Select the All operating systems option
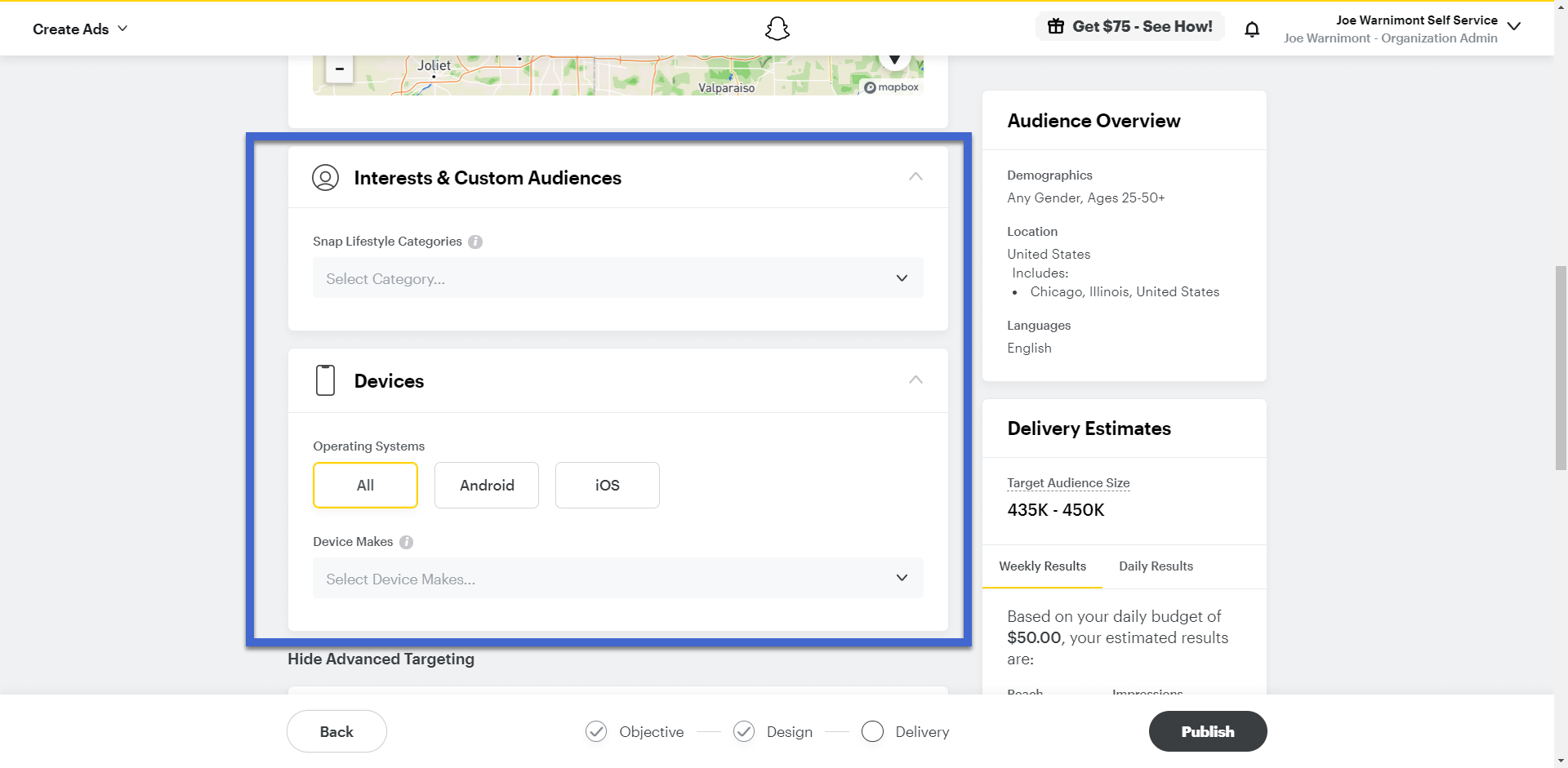The width and height of the screenshot is (1568, 768). coord(365,485)
